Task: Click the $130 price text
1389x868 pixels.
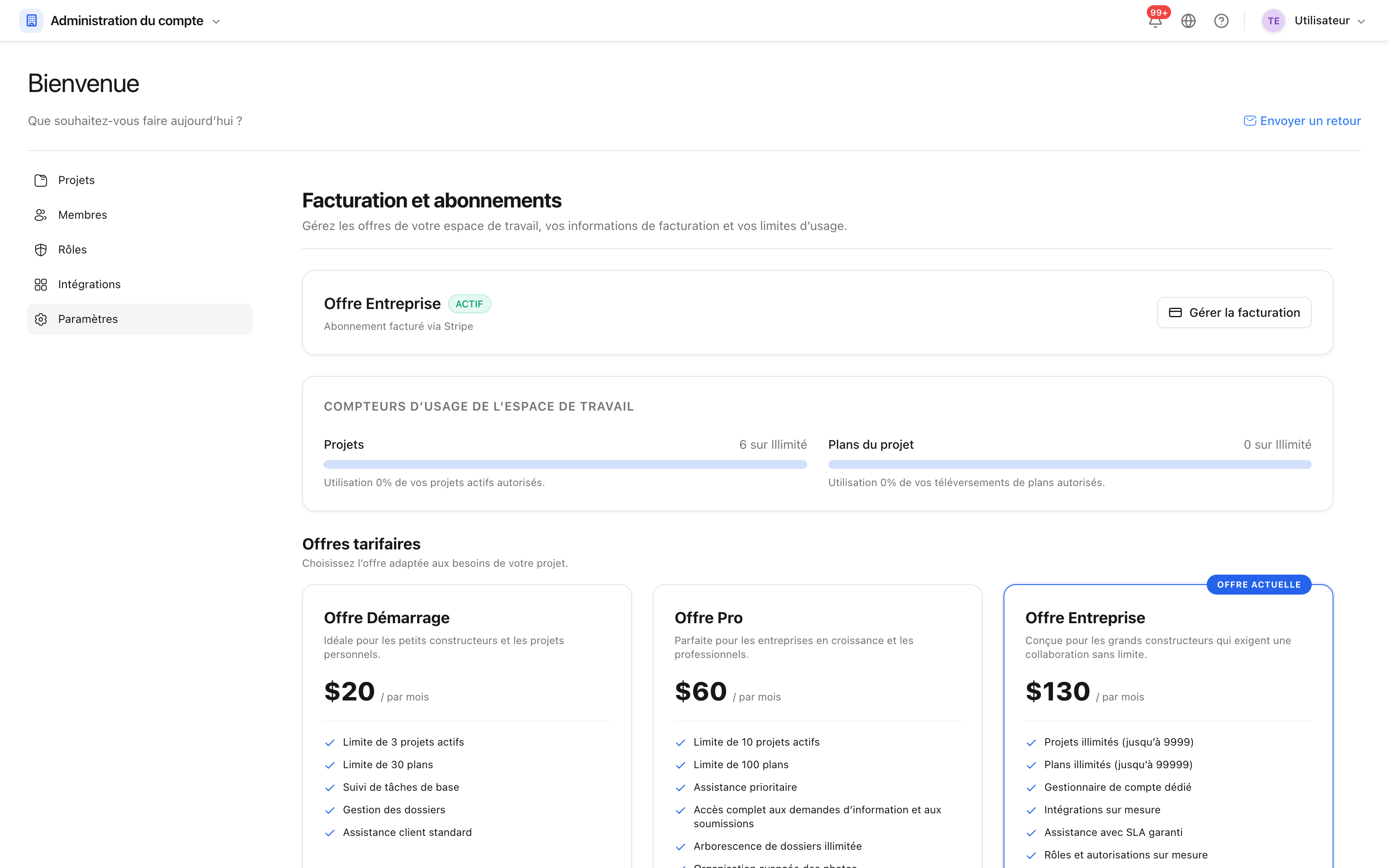Action: click(1057, 691)
